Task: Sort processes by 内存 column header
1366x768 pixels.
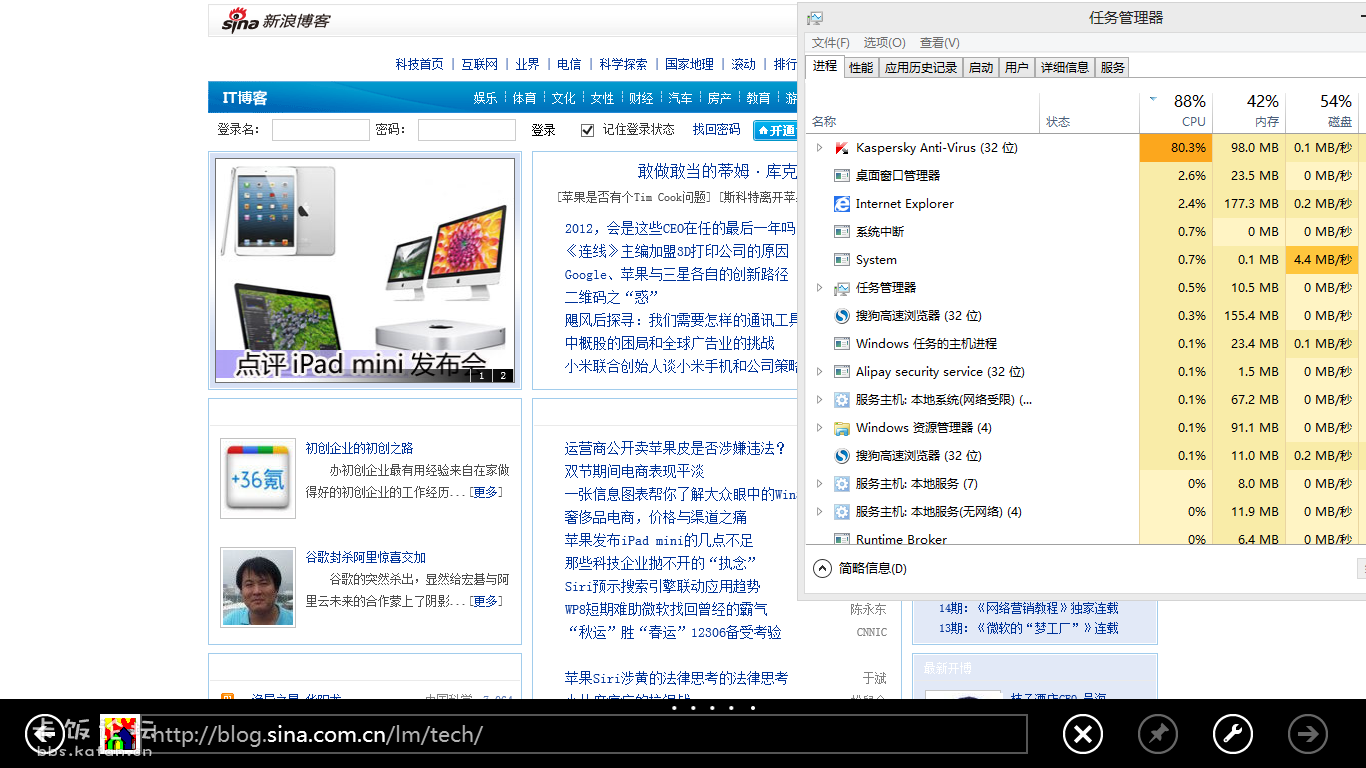Action: [x=1249, y=111]
